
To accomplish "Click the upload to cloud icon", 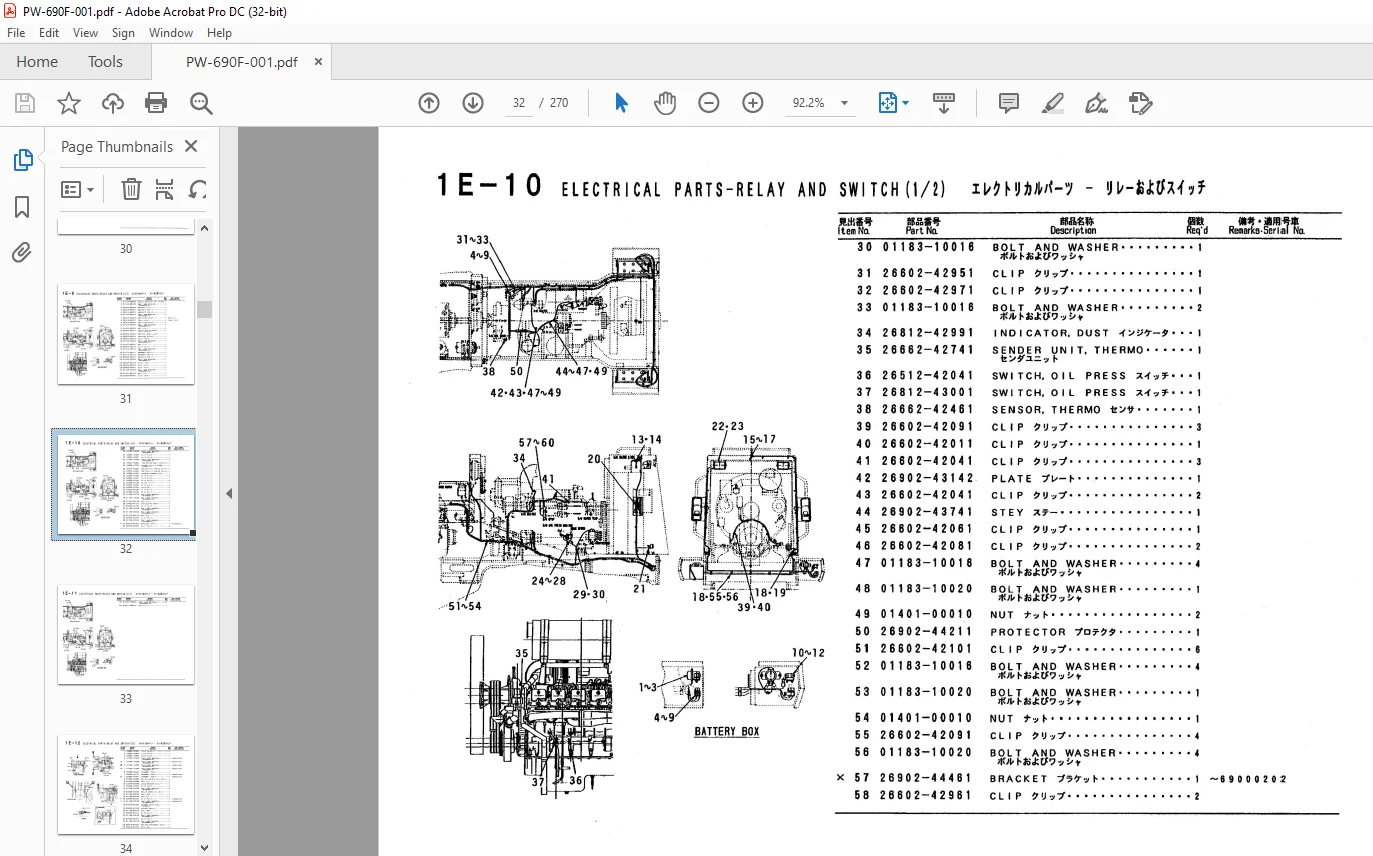I will 113,103.
